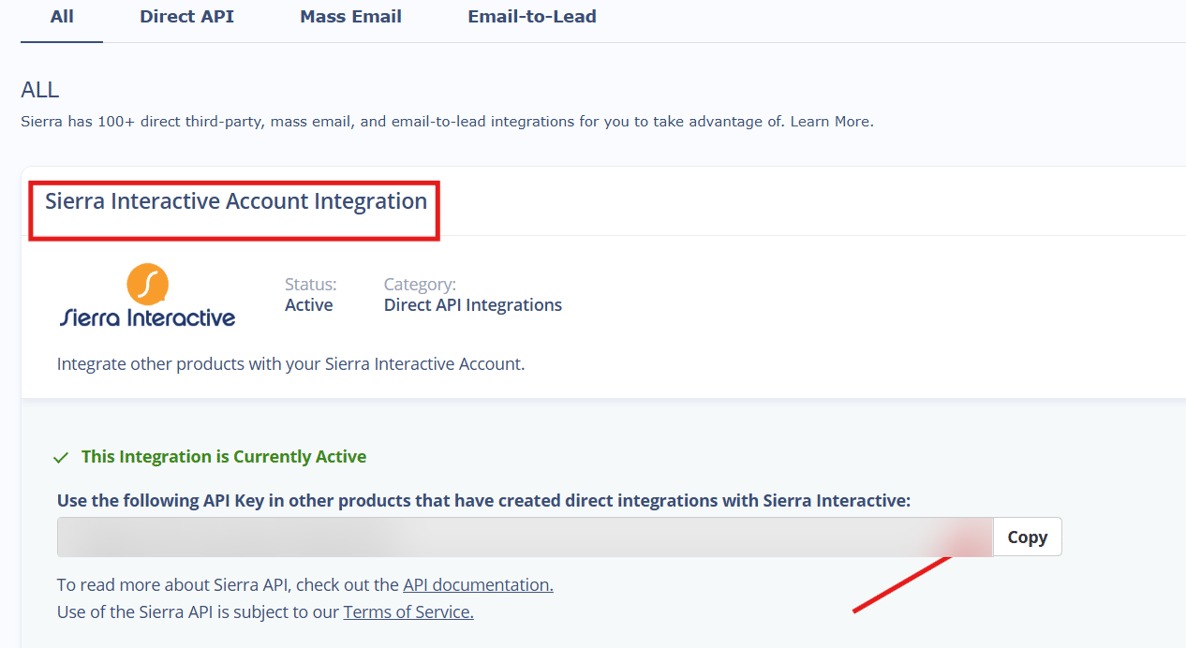Select the Mass Email tab
Image resolution: width=1186 pixels, height=648 pixels.
tap(351, 17)
